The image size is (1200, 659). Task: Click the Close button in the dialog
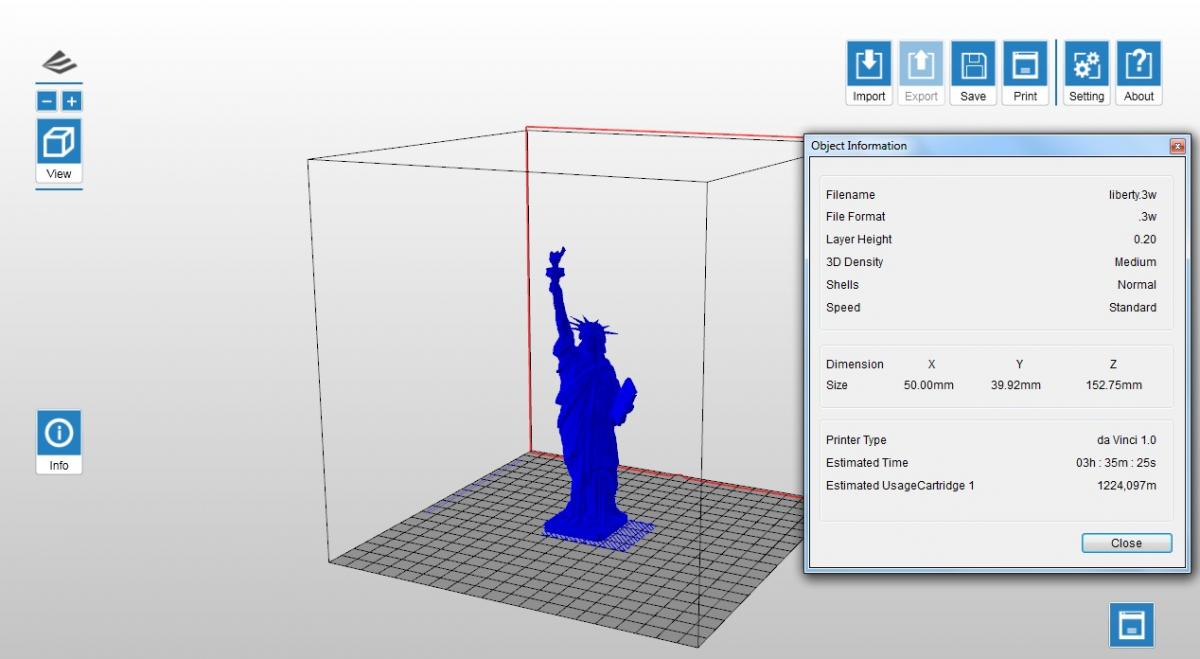coord(1126,543)
